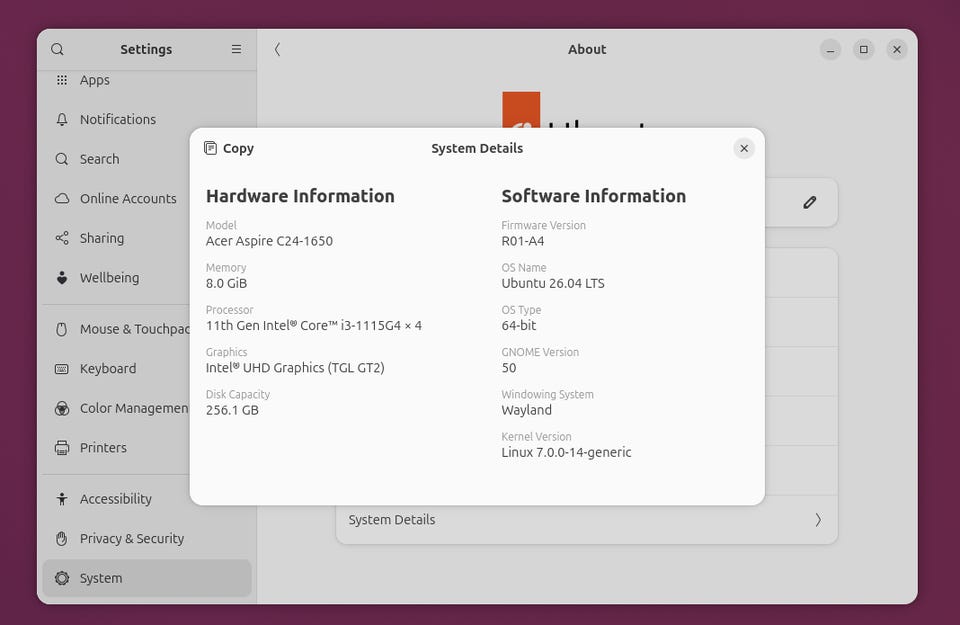Click the Color Management icon
The image size is (960, 625).
pos(62,408)
